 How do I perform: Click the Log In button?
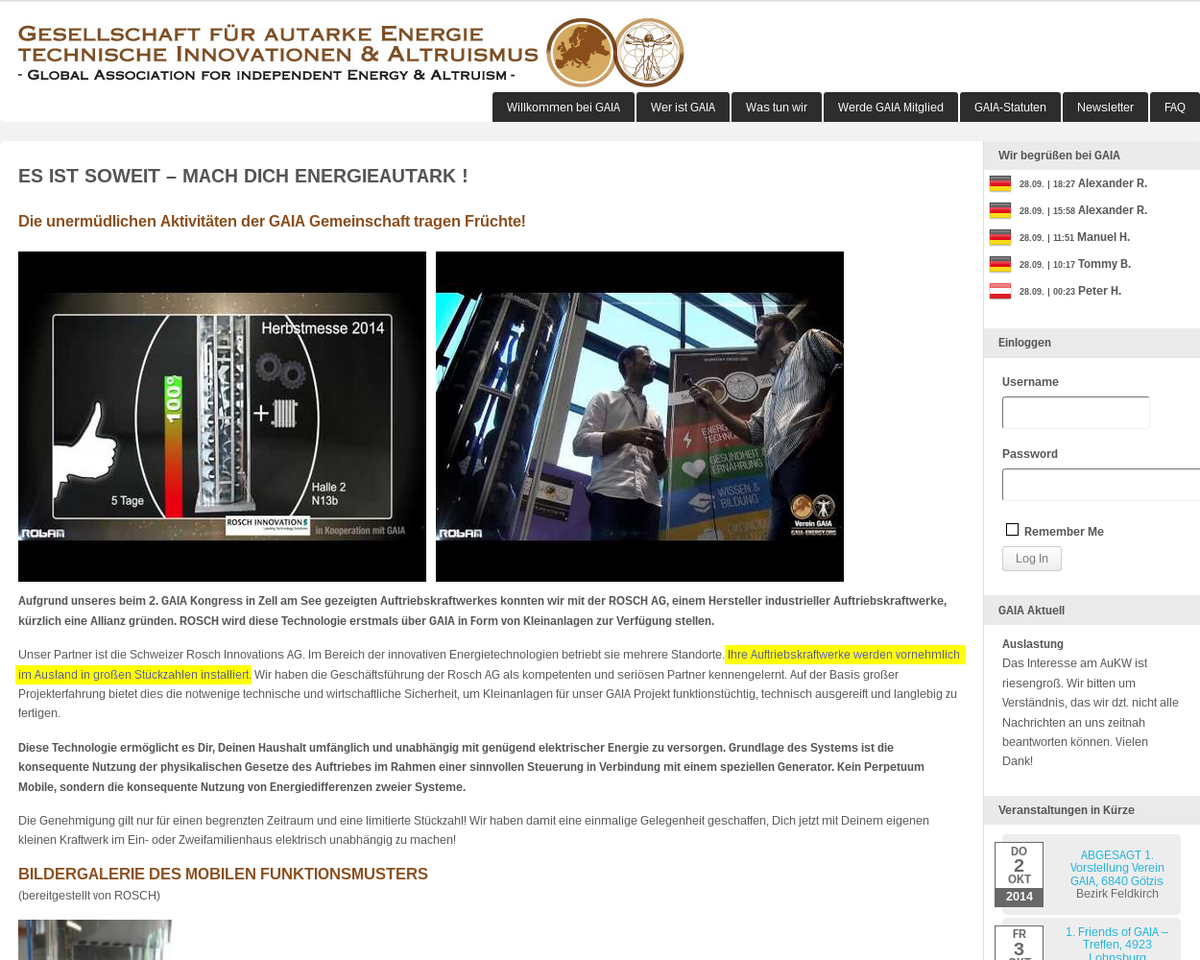coord(1032,559)
